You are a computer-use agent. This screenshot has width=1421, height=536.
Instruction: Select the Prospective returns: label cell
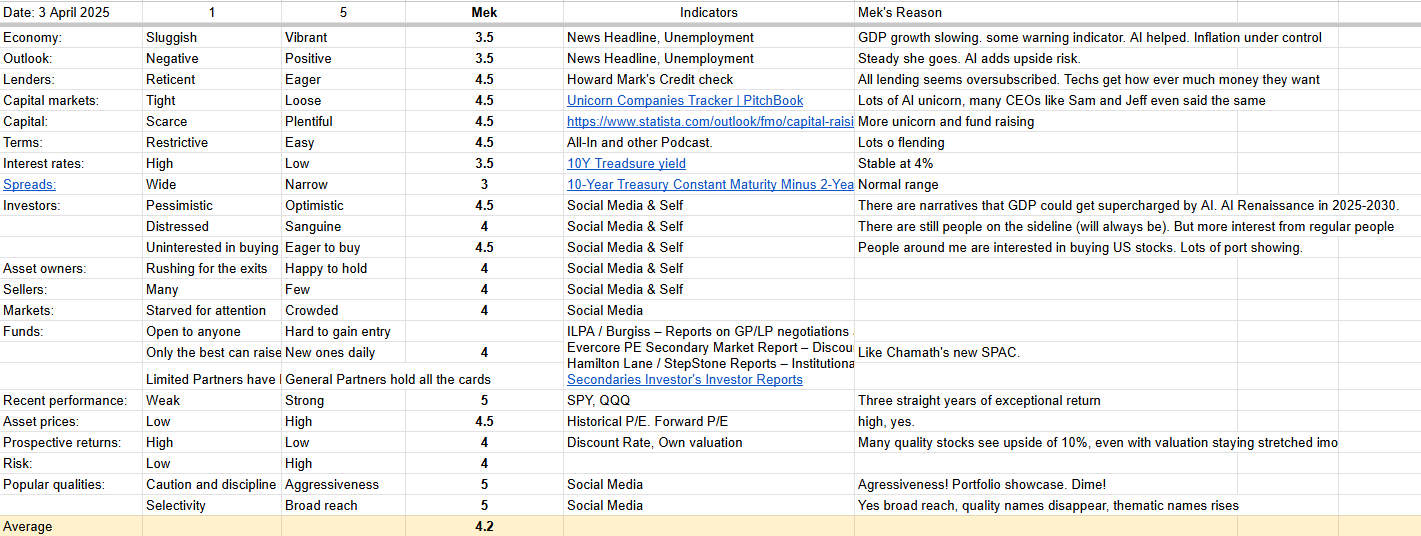(x=71, y=442)
